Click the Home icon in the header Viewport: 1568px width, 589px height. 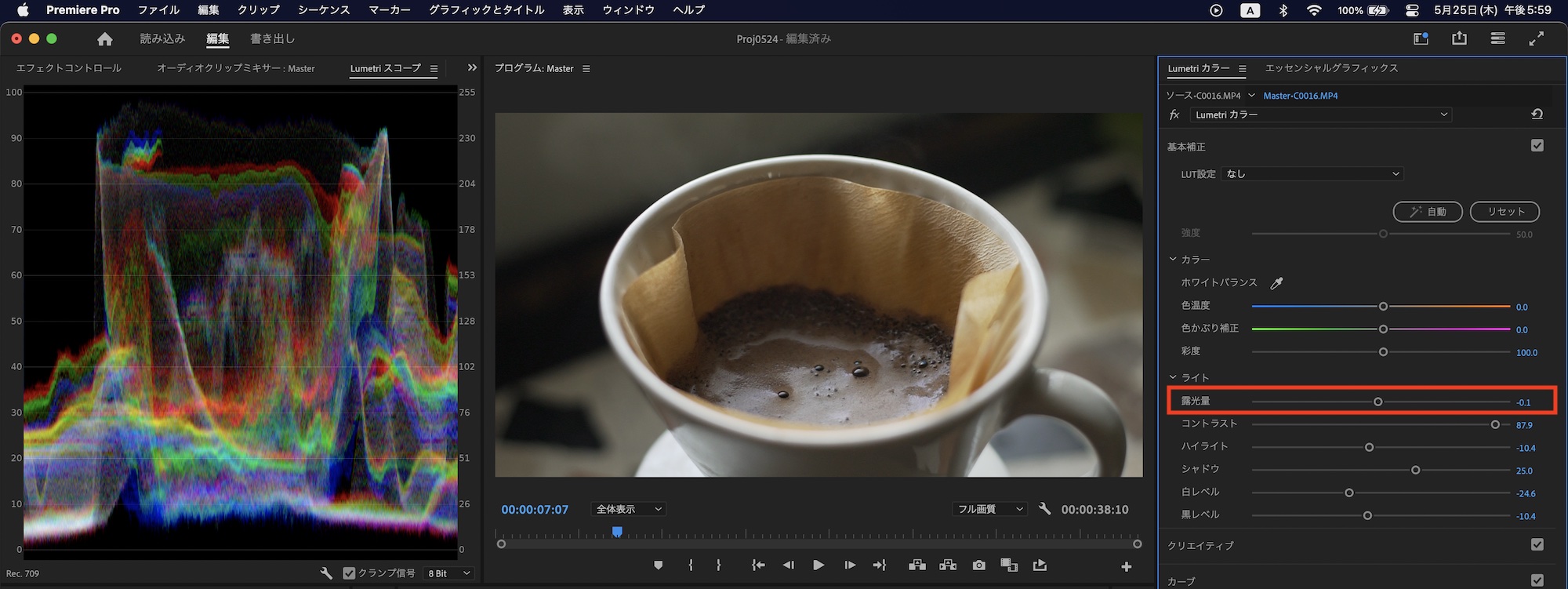point(105,39)
